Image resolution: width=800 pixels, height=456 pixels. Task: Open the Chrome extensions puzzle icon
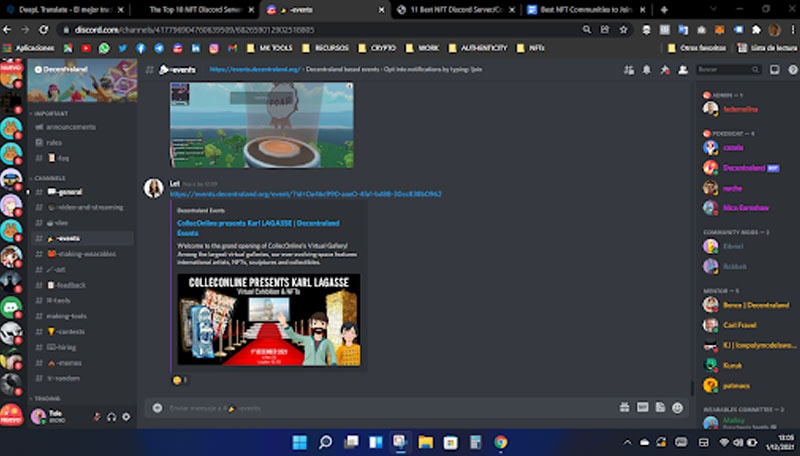(x=756, y=30)
